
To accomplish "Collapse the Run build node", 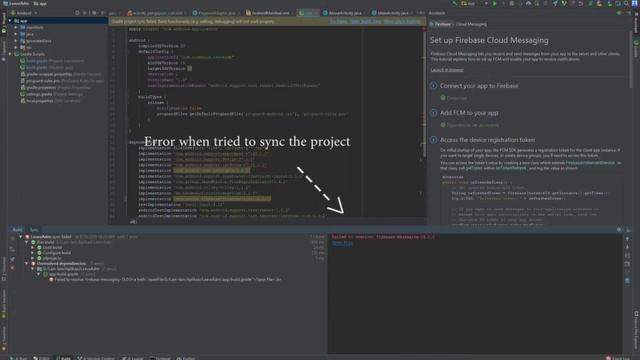I will [x=27, y=242].
